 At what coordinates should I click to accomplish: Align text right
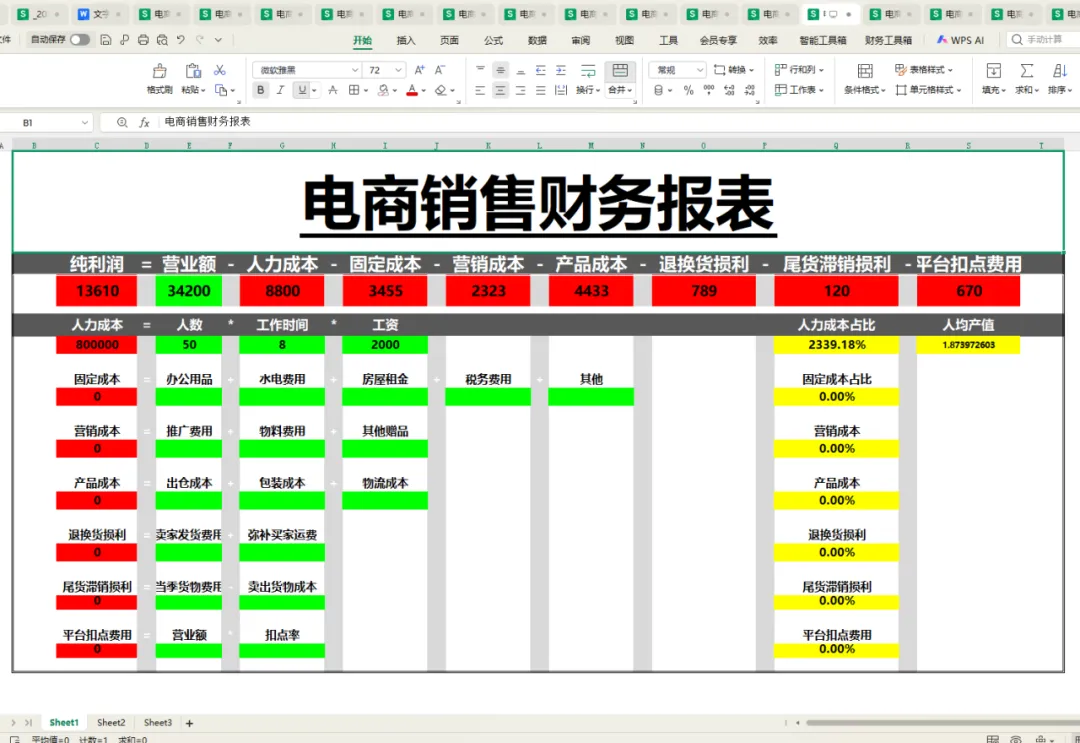pyautogui.click(x=521, y=90)
